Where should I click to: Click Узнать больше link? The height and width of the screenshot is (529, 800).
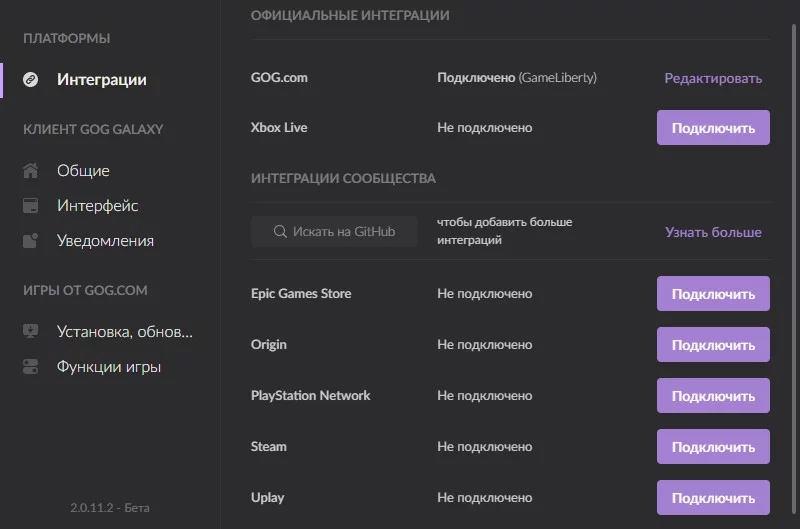(x=713, y=232)
